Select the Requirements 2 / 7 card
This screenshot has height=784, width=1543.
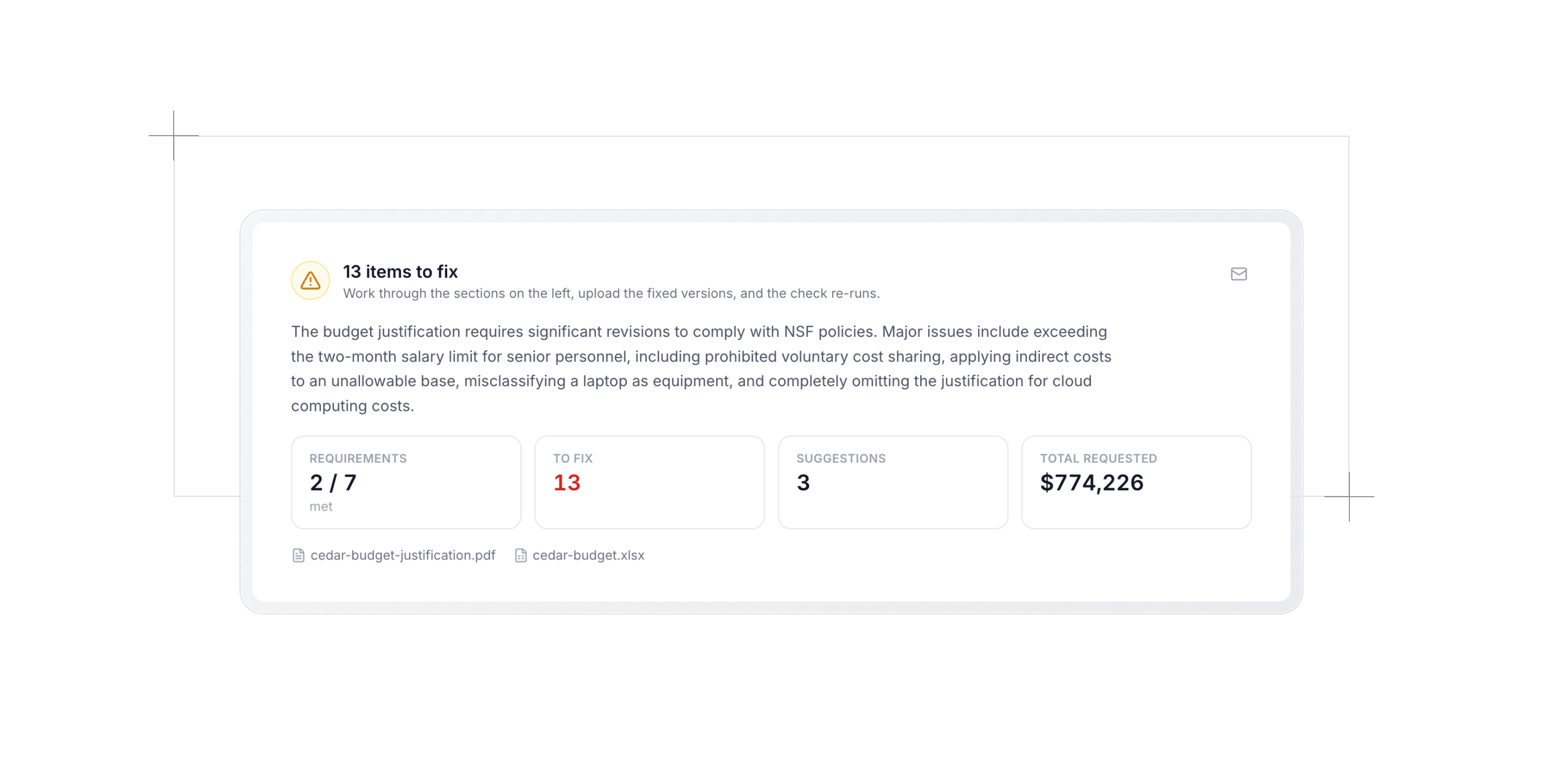406,482
